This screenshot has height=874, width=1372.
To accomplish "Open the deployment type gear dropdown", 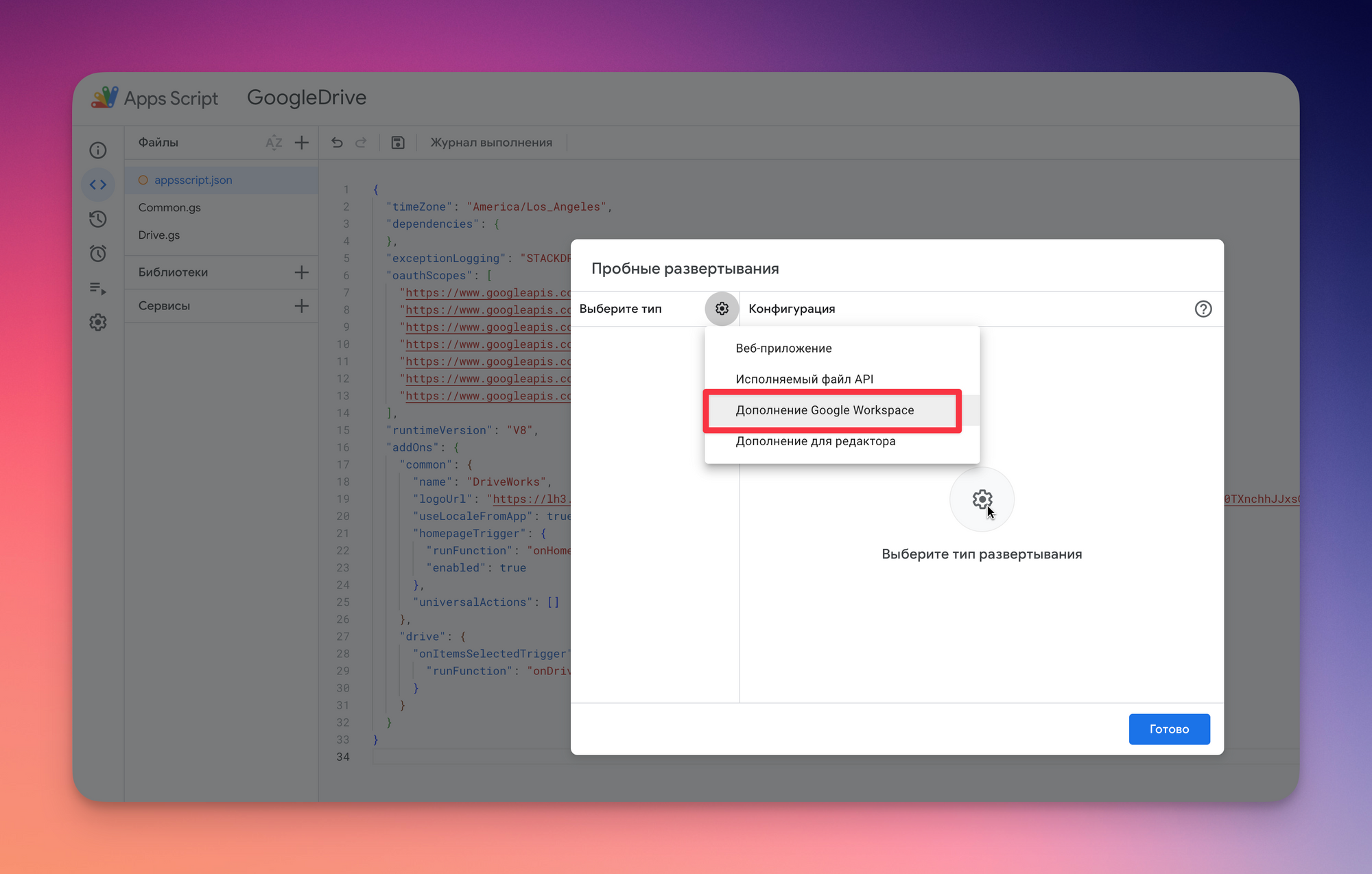I will pyautogui.click(x=722, y=309).
